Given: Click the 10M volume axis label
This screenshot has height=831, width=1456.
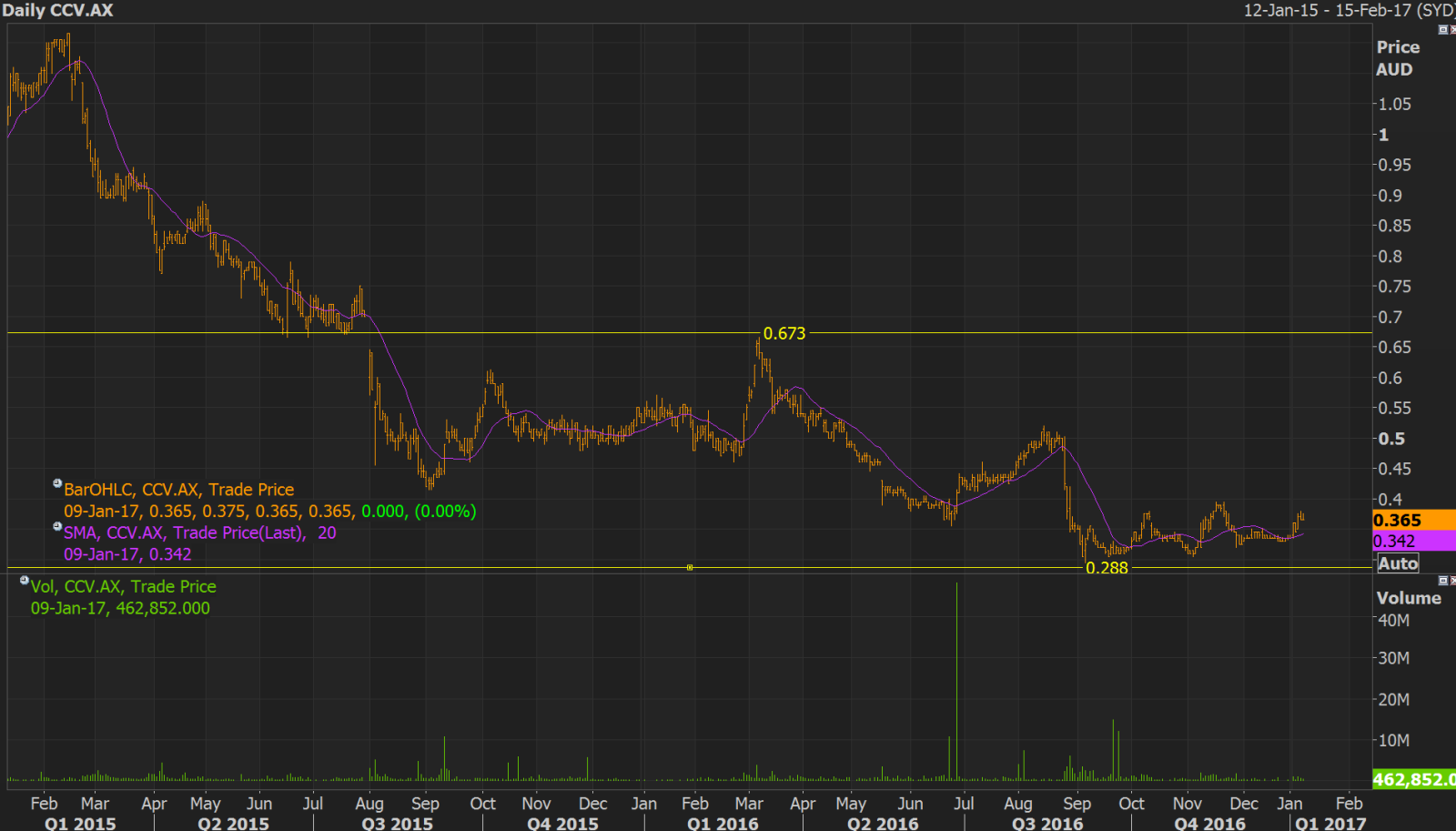Looking at the screenshot, I should (1393, 740).
